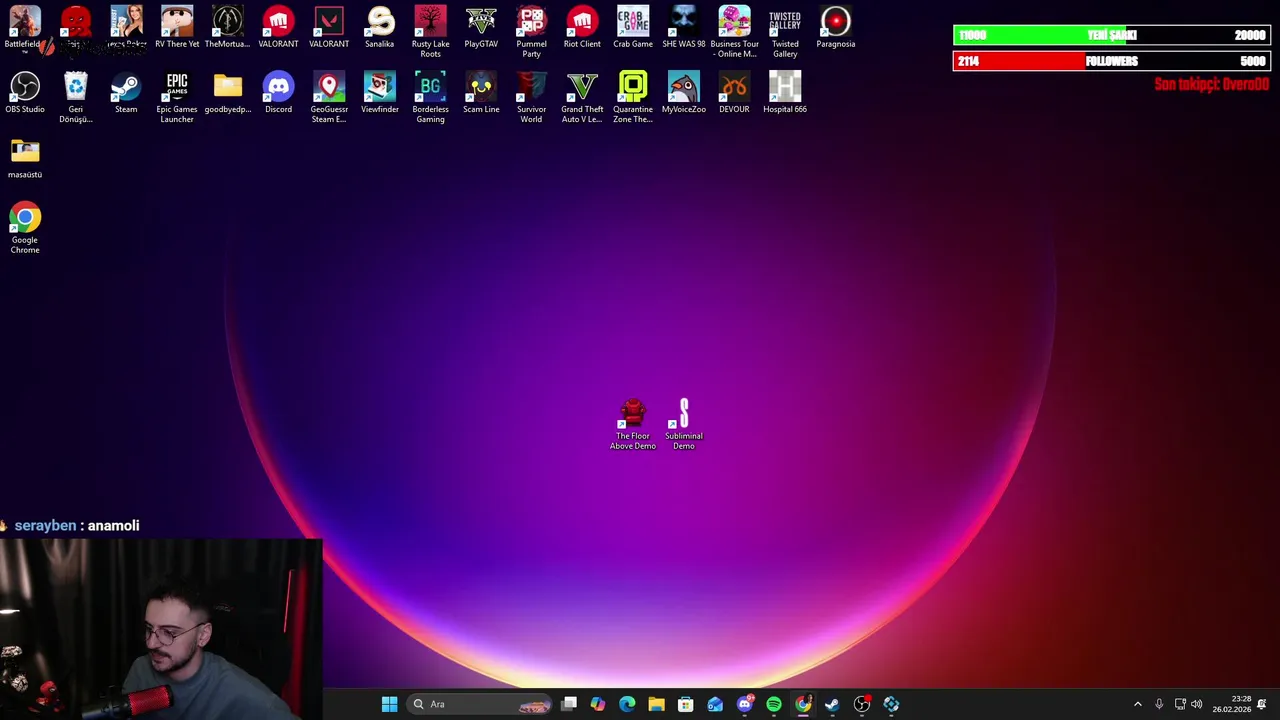Open Task View in the taskbar
Screen dimensions: 1280x720
(x=569, y=704)
